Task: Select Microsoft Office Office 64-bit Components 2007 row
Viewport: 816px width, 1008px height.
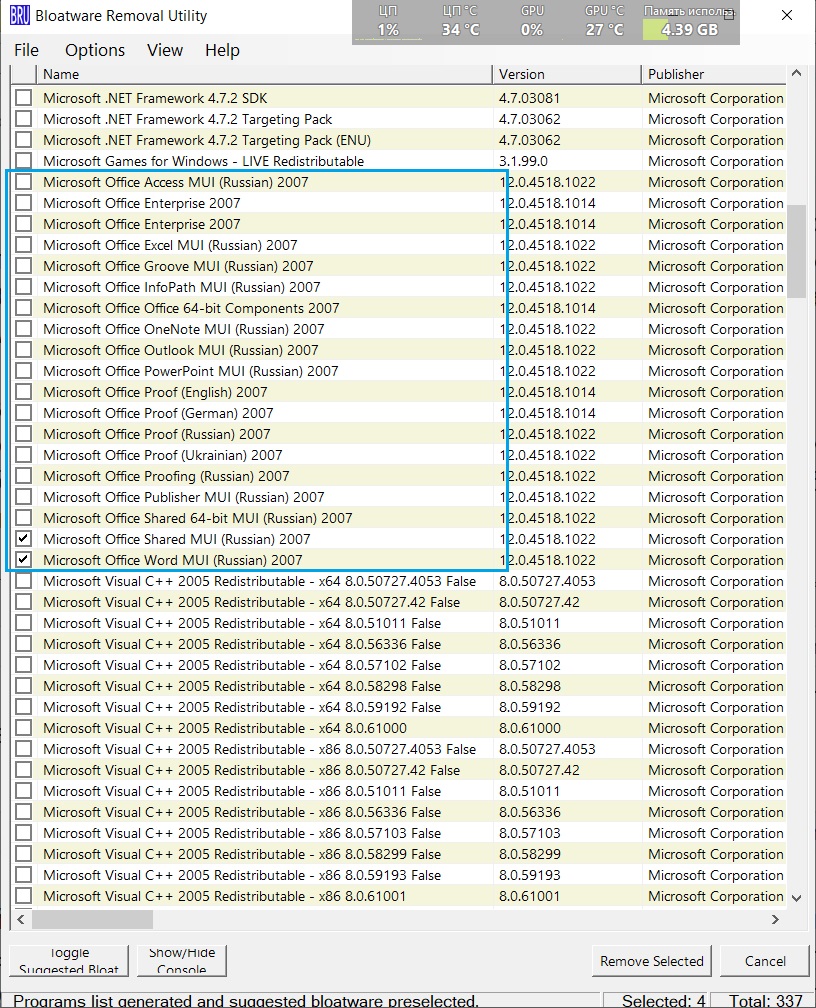Action: coord(398,308)
